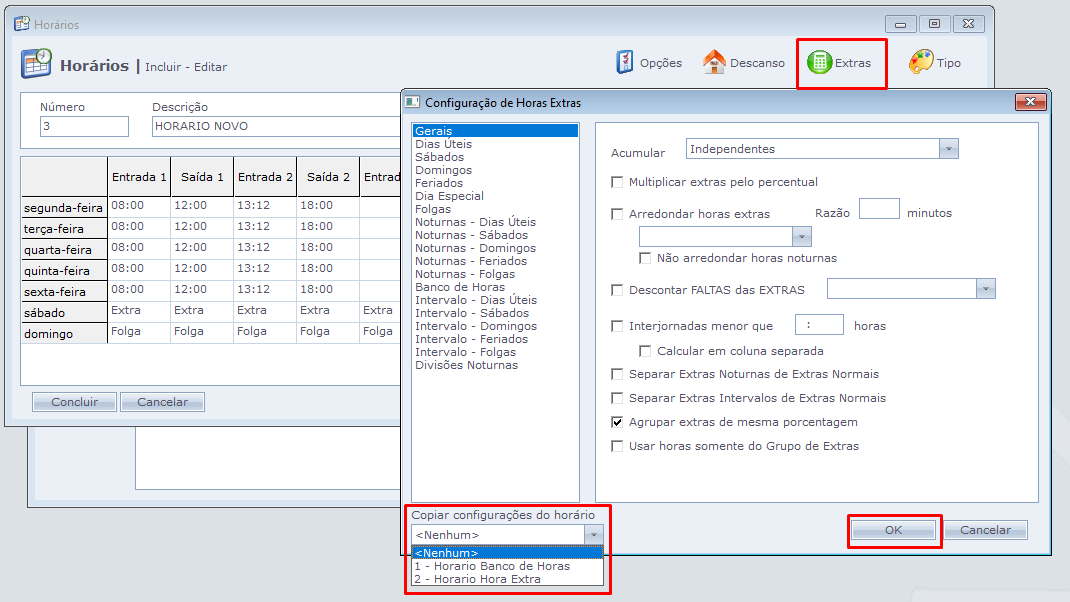Choose 1 - Horario Banco de Horas option
Image resolution: width=1070 pixels, height=602 pixels.
(491, 566)
